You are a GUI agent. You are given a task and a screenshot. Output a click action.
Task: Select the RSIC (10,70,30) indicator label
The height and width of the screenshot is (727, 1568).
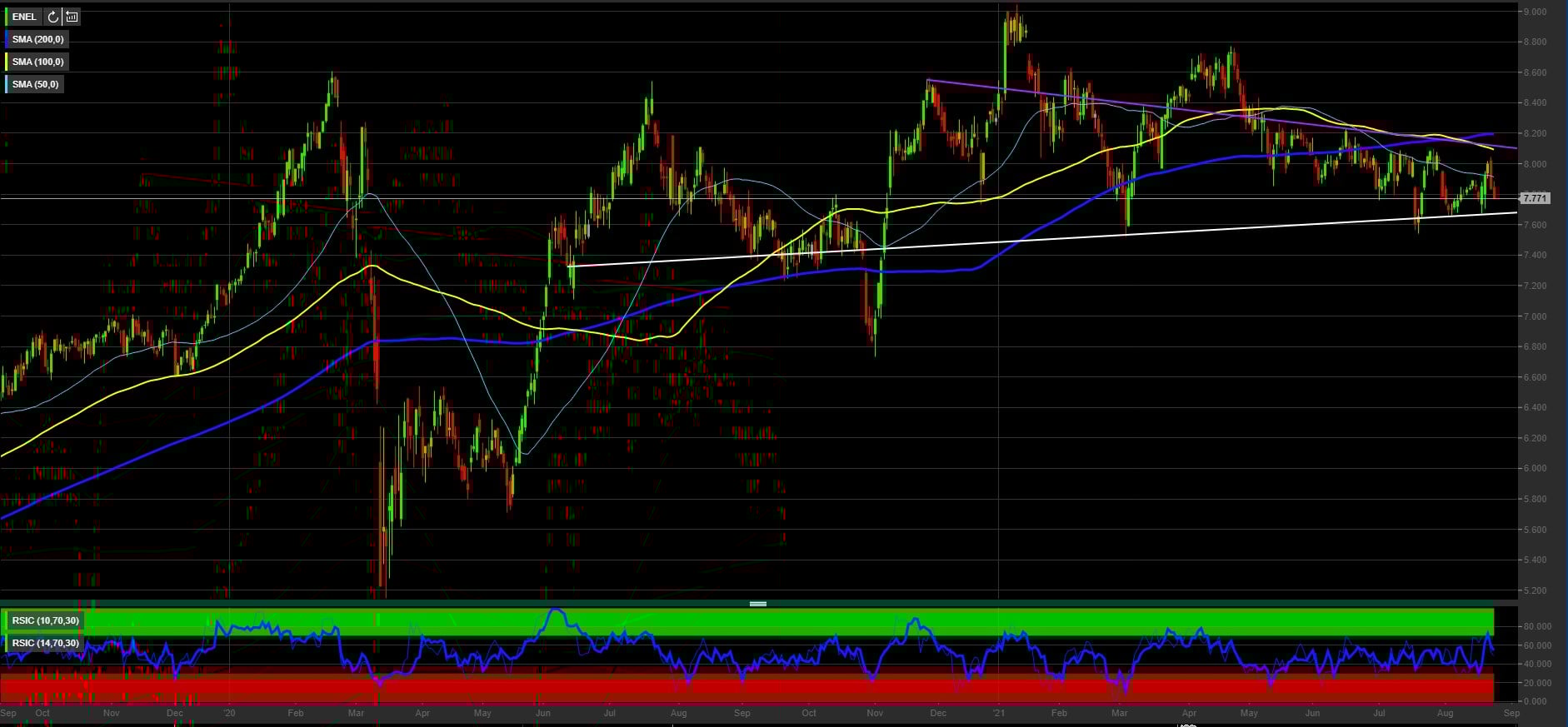tap(45, 620)
